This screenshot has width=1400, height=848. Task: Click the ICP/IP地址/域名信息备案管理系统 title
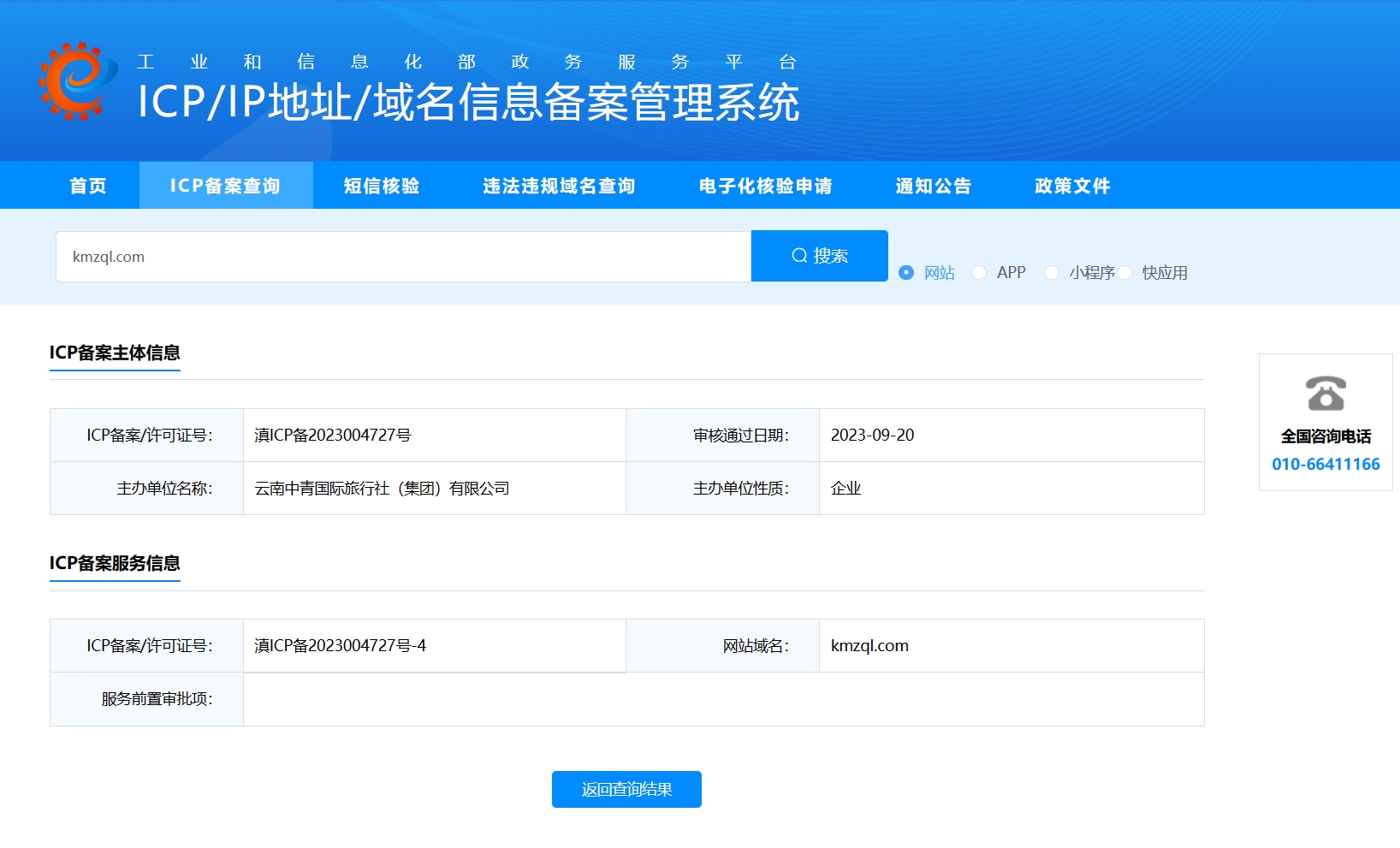(469, 103)
